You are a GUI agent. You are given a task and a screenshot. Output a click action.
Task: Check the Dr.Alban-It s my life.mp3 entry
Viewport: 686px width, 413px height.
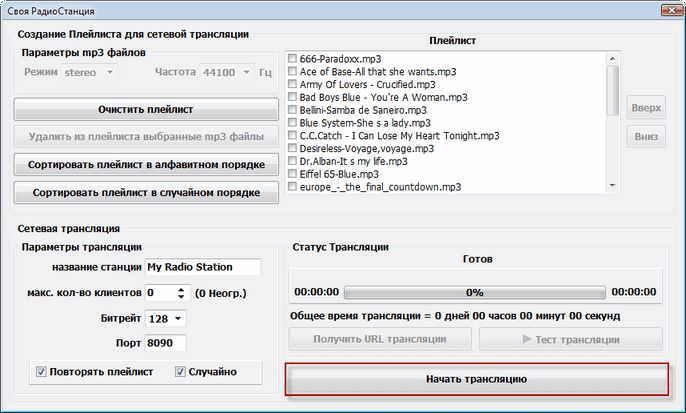(293, 161)
